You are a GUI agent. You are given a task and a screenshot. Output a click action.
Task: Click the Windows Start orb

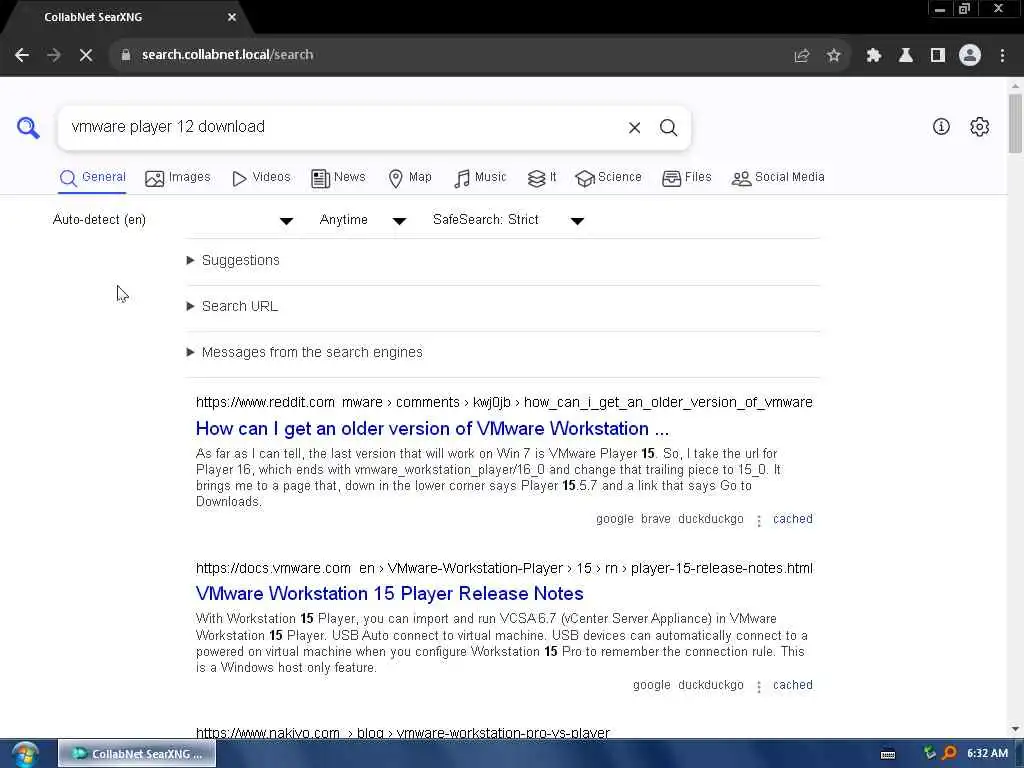click(25, 754)
